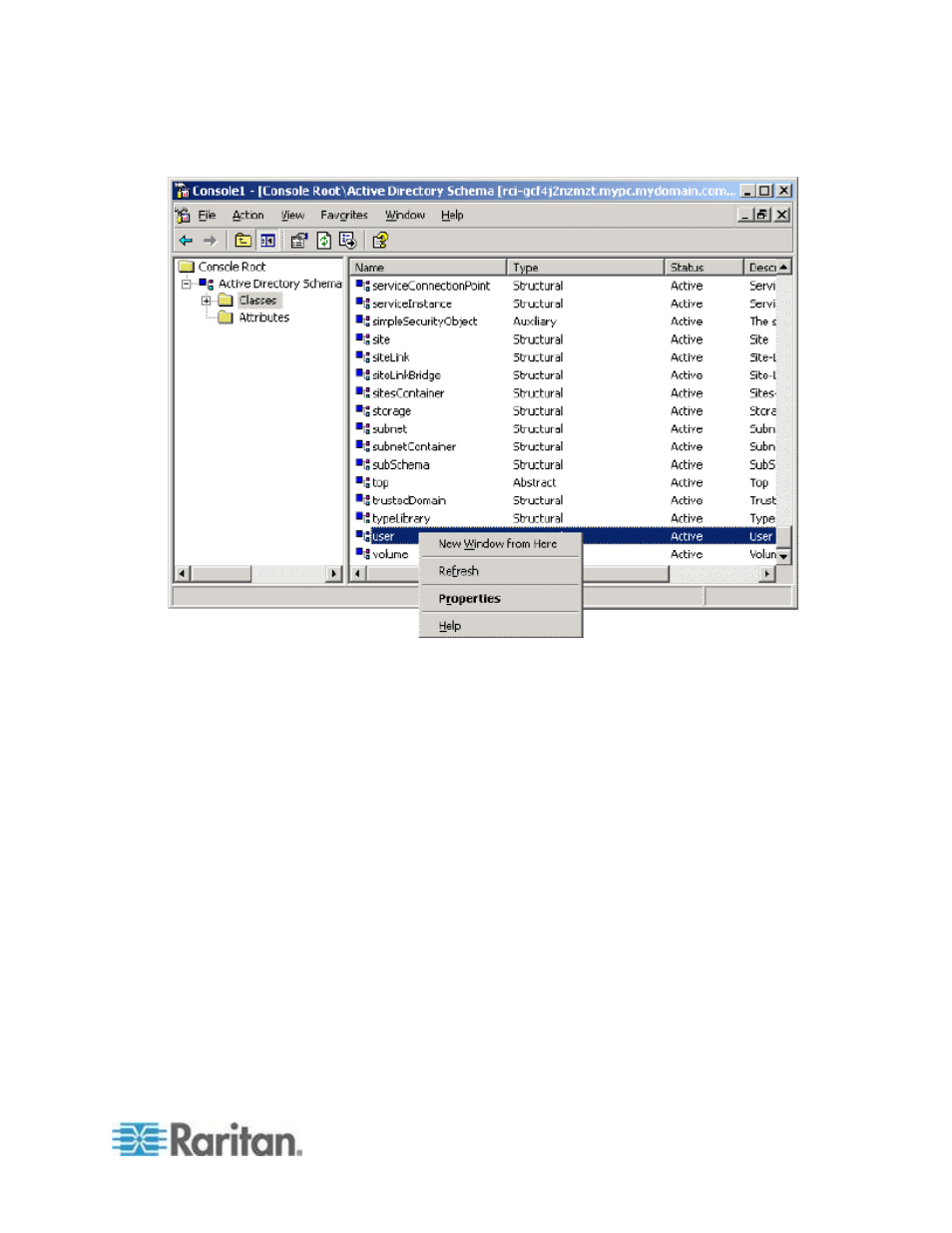Image resolution: width=952 pixels, height=1233 pixels.
Task: Click the Abstract type cell
Action: (535, 483)
